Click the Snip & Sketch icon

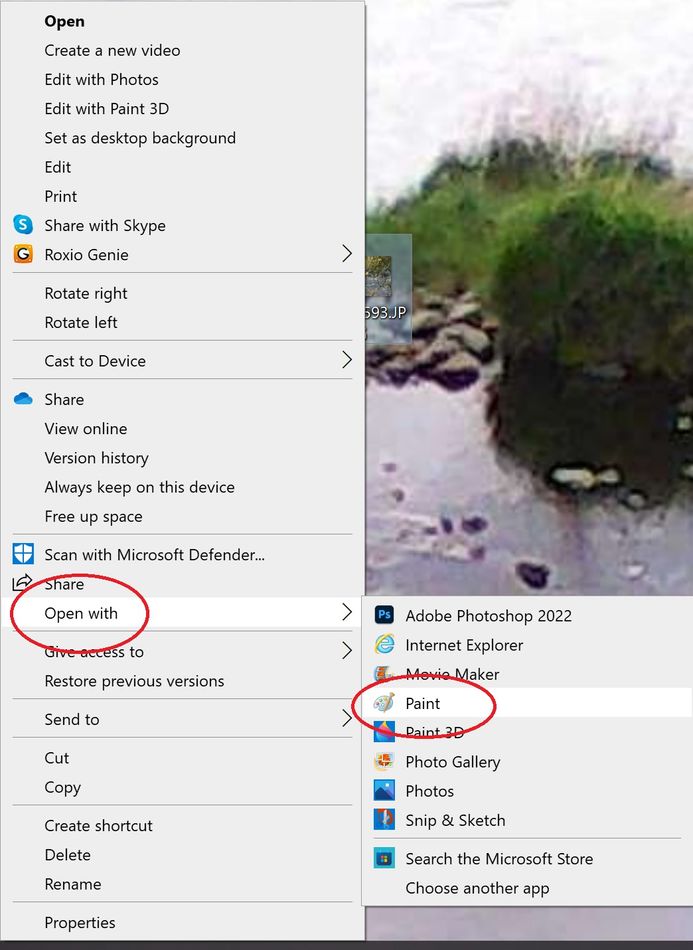384,819
